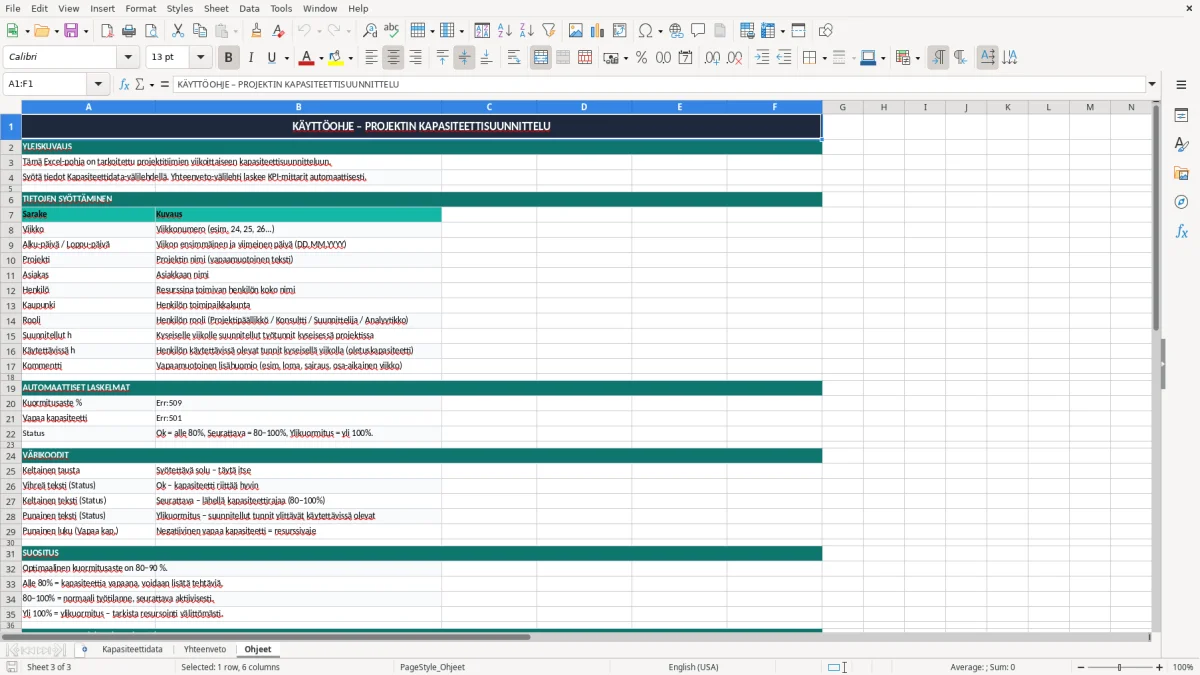Click the AutoFilter funnel icon
This screenshot has width=1200, height=675.
549,31
